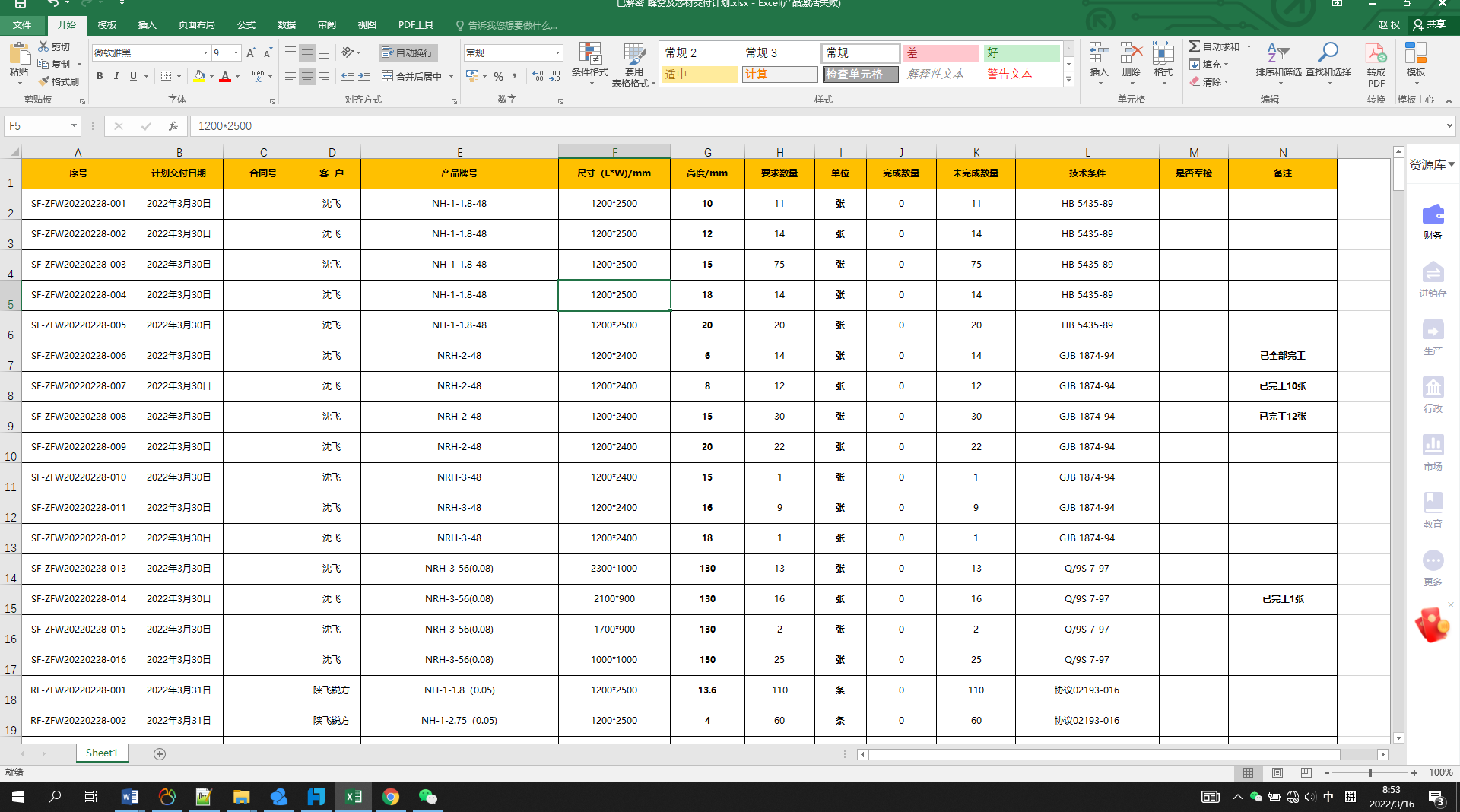Click the Cut (剪切) scissors icon
The height and width of the screenshot is (812, 1460).
coord(43,46)
